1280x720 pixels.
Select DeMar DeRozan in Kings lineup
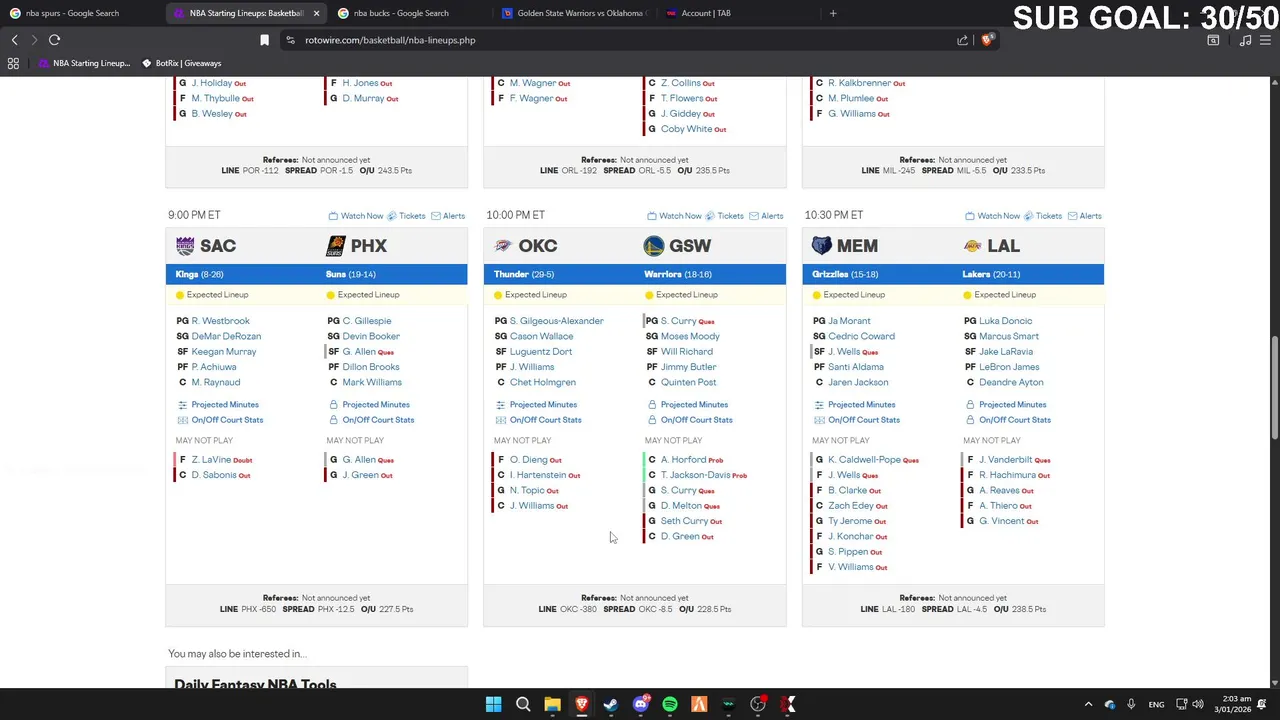[x=226, y=336]
